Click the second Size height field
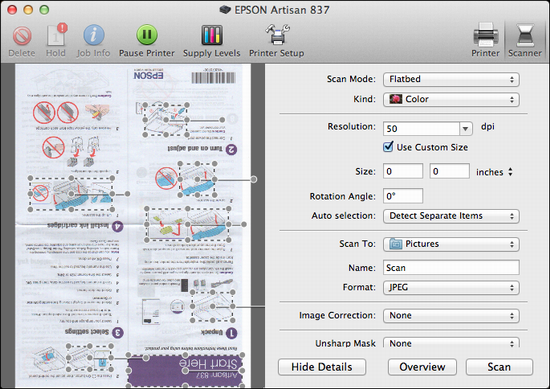 [x=450, y=171]
